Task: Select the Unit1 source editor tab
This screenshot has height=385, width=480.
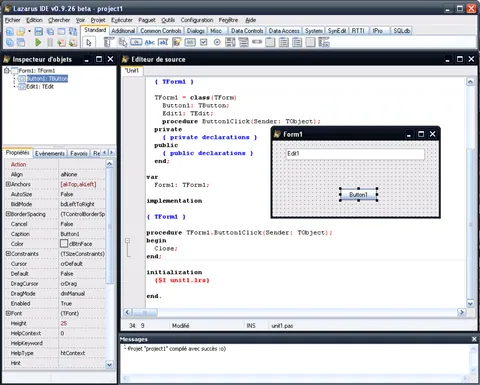Action: (132, 70)
